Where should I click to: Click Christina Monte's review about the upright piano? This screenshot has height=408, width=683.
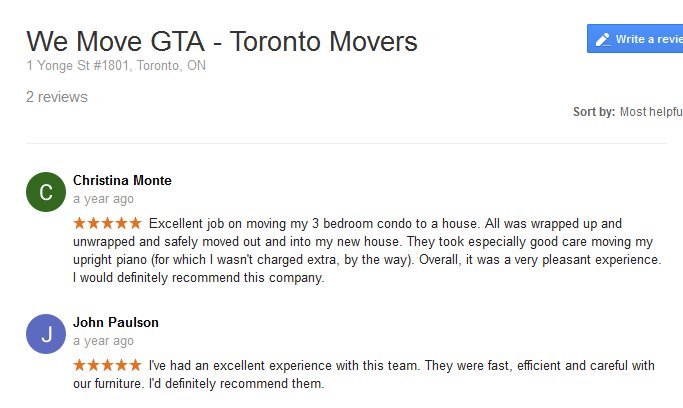pos(365,251)
